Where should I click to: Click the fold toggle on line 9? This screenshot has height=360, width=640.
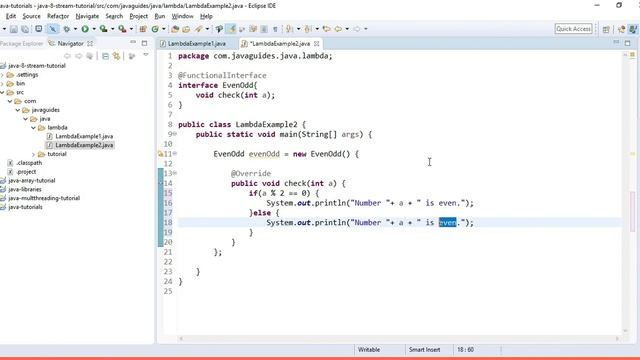tap(175, 134)
